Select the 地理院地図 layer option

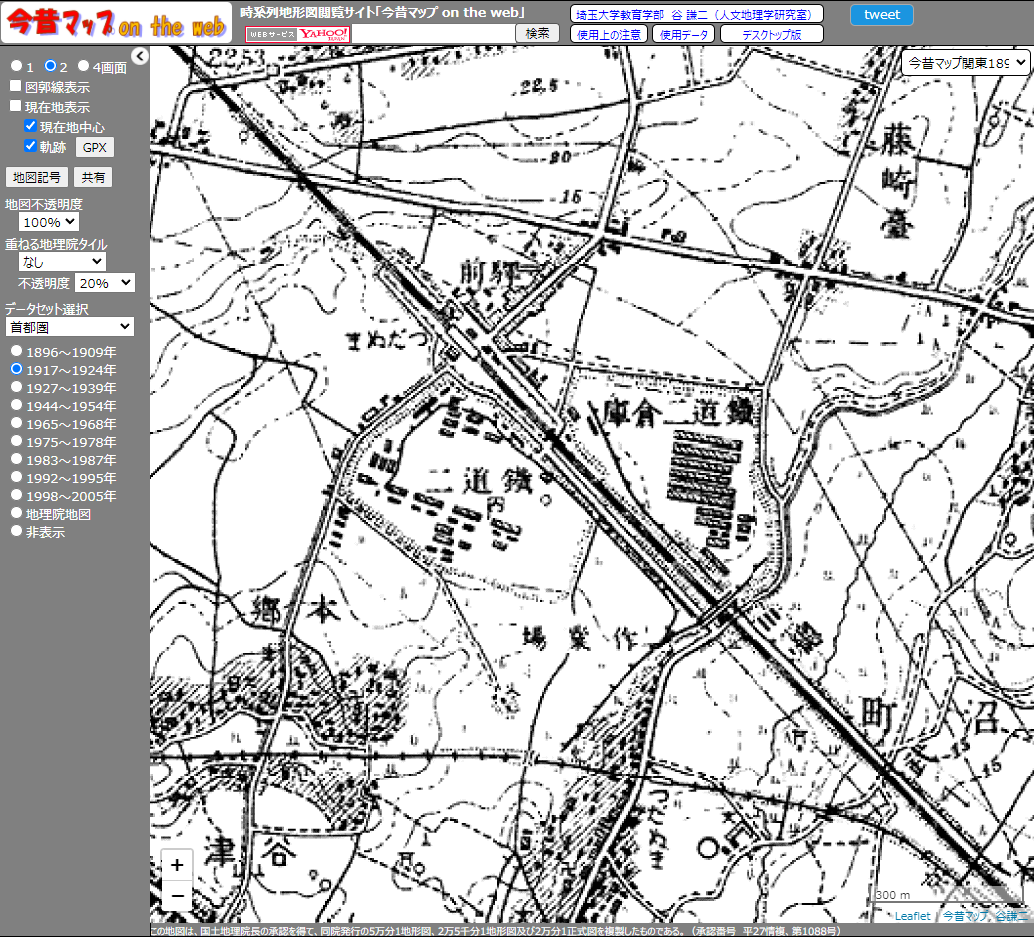point(16,512)
